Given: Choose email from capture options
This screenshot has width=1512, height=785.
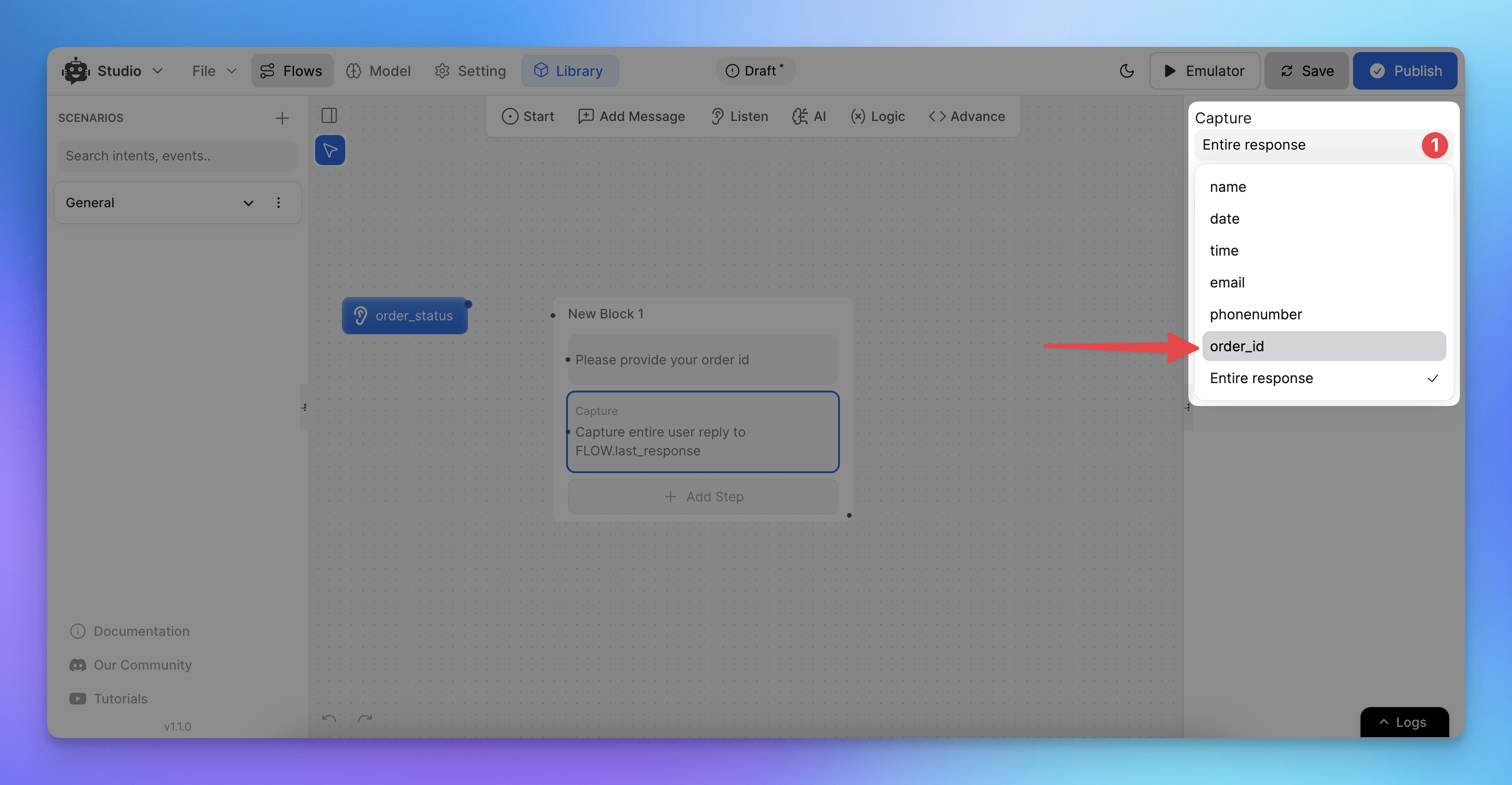Looking at the screenshot, I should click(x=1323, y=282).
